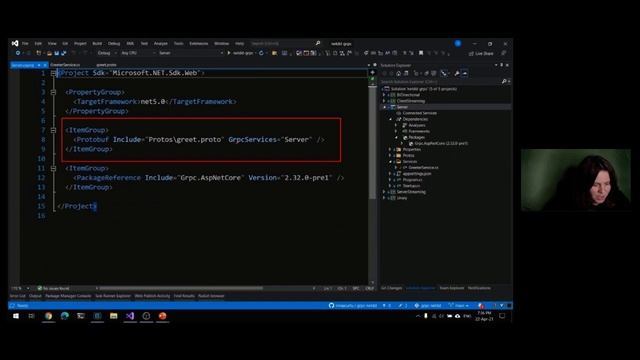Switch to the Team Explorer tab
The image size is (640, 360).
[451, 288]
